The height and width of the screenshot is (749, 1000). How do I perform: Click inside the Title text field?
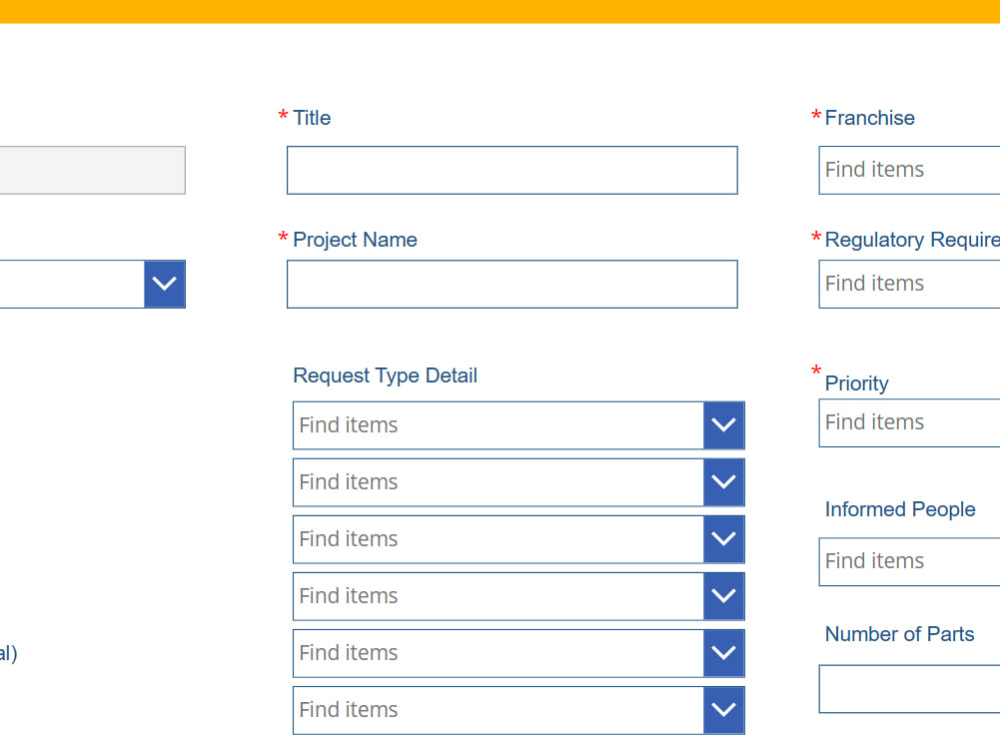[511, 170]
